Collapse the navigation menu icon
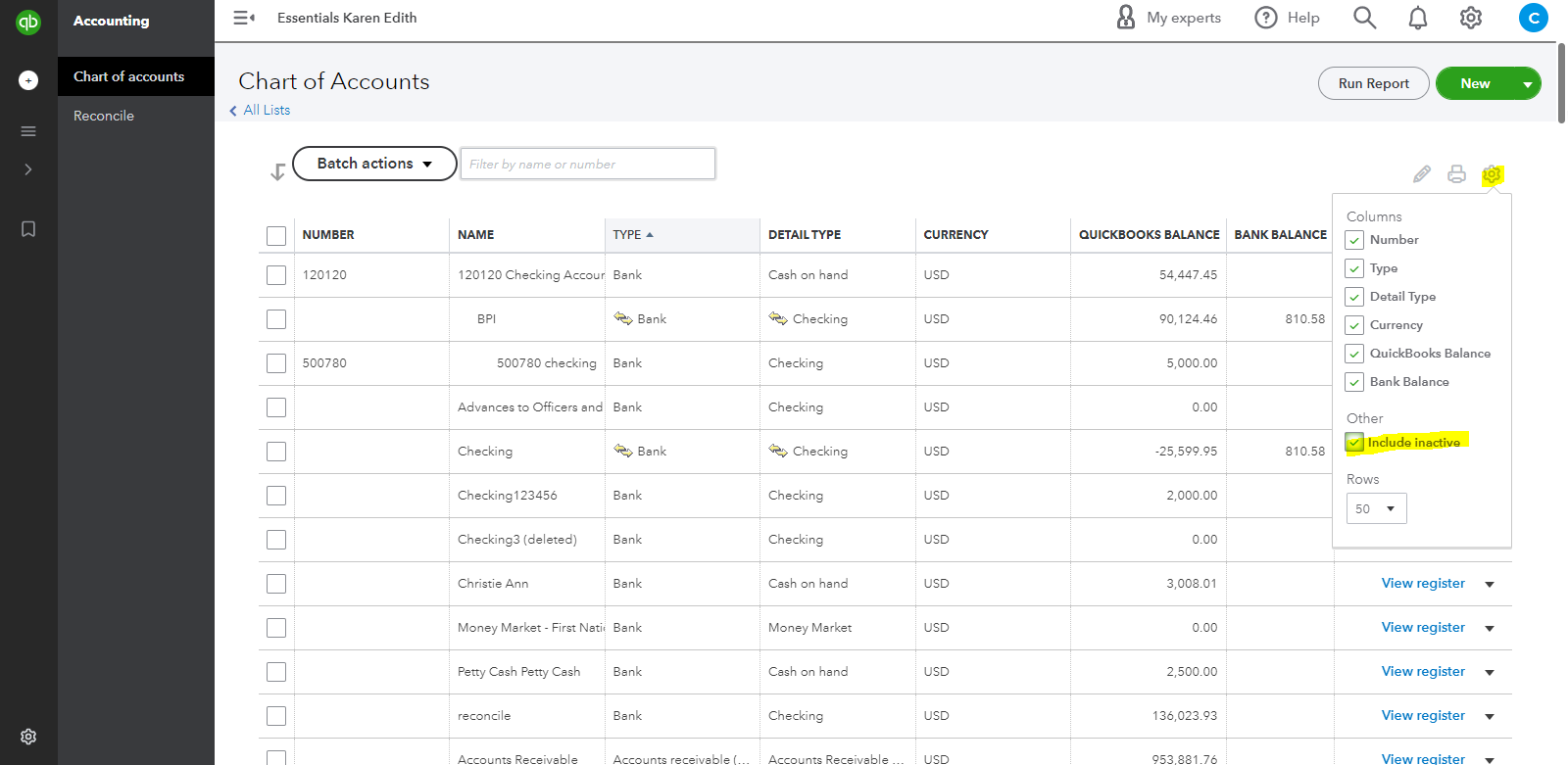 point(243,18)
